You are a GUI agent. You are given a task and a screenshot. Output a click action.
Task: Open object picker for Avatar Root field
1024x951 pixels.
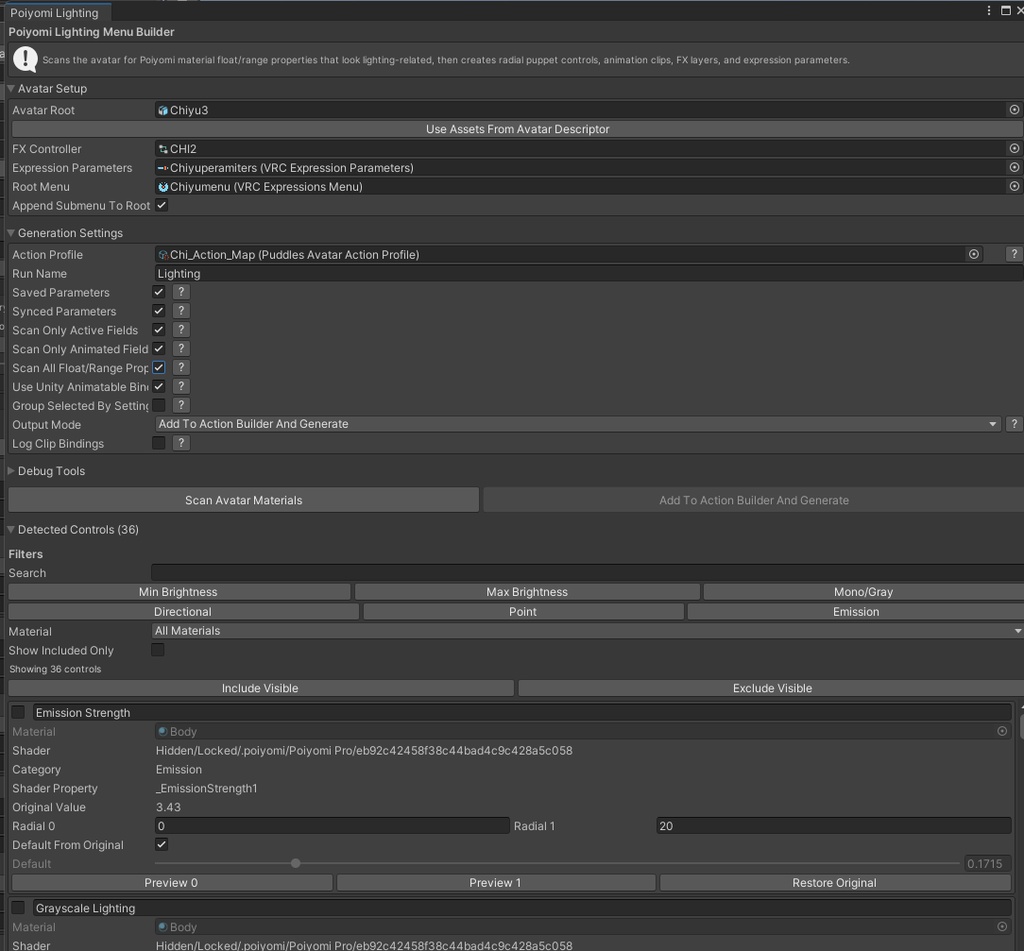tap(1014, 110)
